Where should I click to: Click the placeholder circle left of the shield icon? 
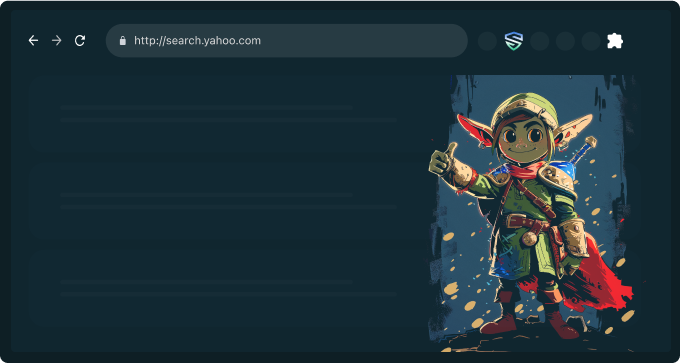(x=487, y=41)
